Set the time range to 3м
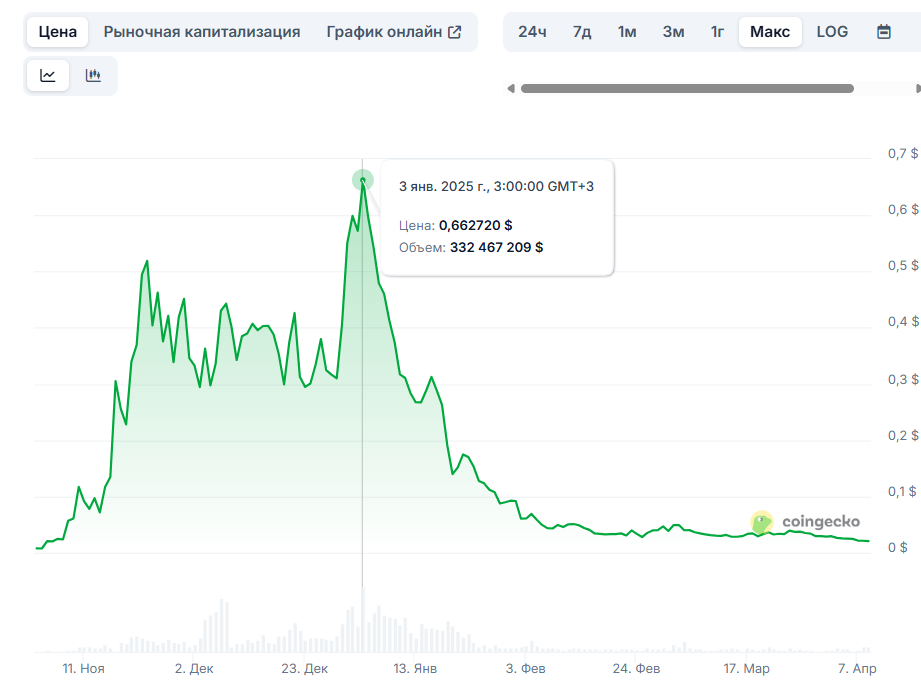Image resolution: width=921 pixels, height=695 pixels. coord(673,32)
